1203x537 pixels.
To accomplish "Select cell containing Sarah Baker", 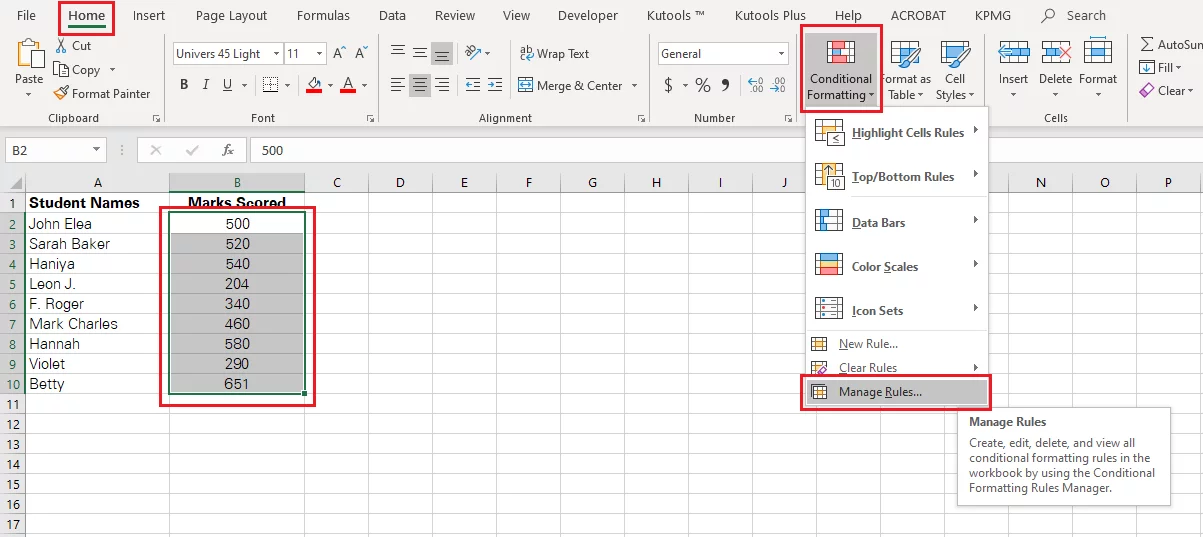I will (x=97, y=244).
